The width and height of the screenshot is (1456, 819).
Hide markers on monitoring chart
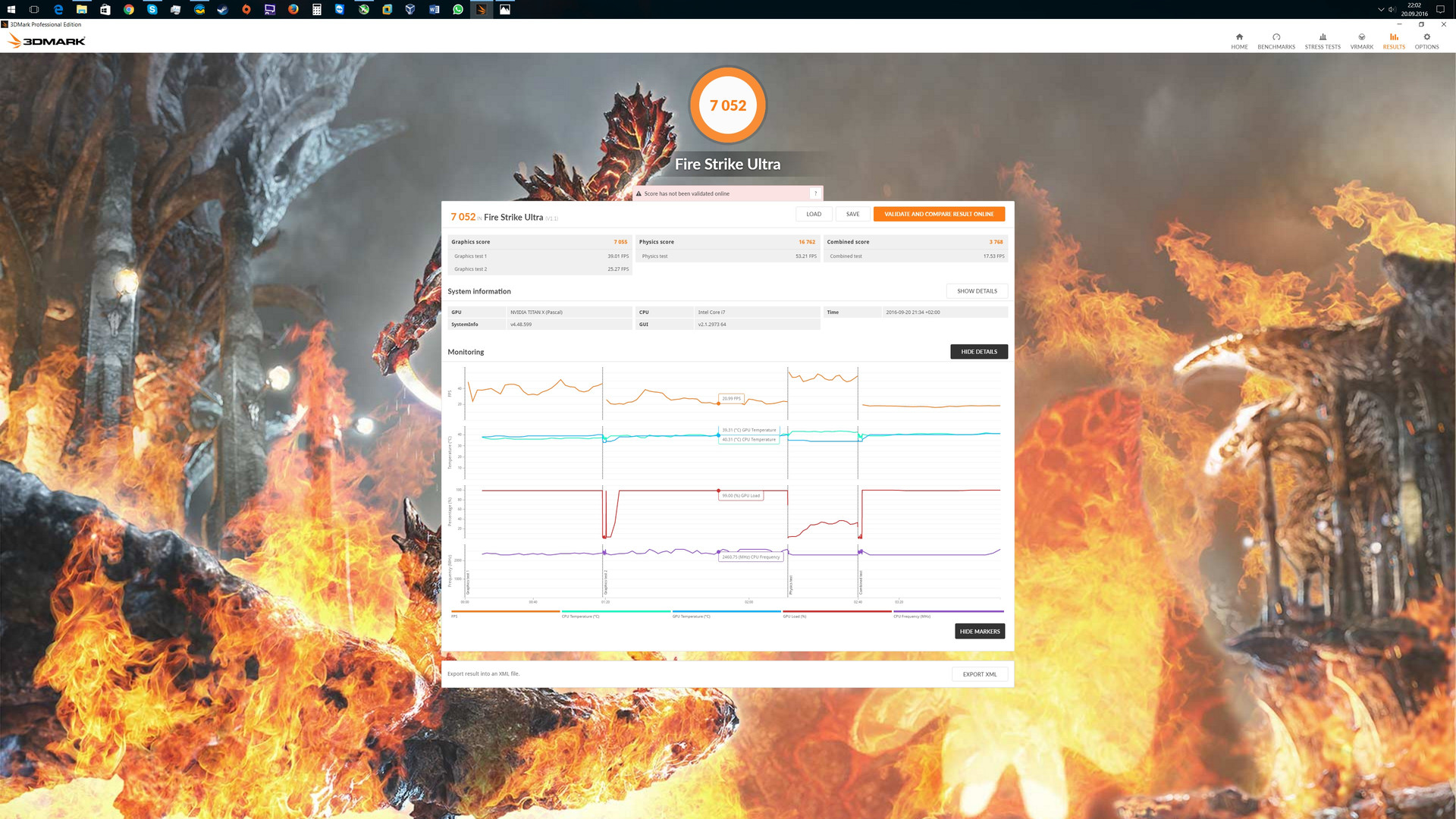pyautogui.click(x=979, y=632)
